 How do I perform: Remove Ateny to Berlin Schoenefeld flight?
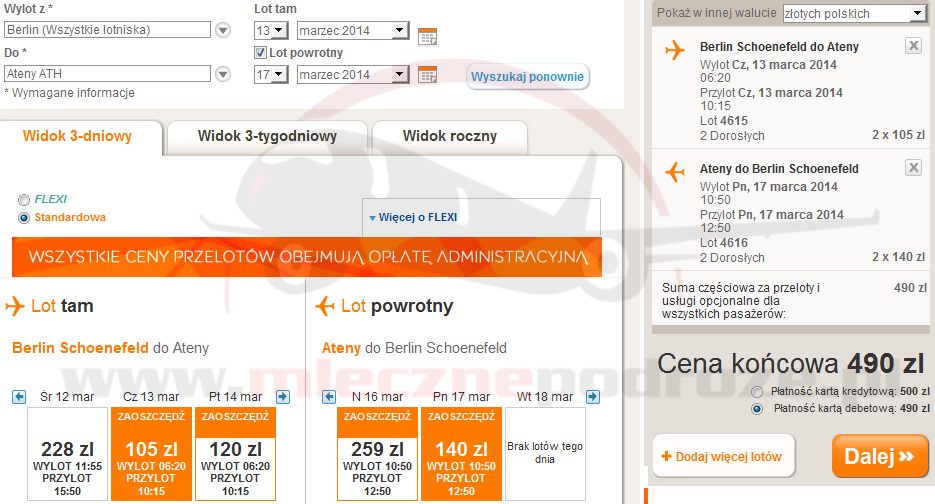click(x=913, y=168)
